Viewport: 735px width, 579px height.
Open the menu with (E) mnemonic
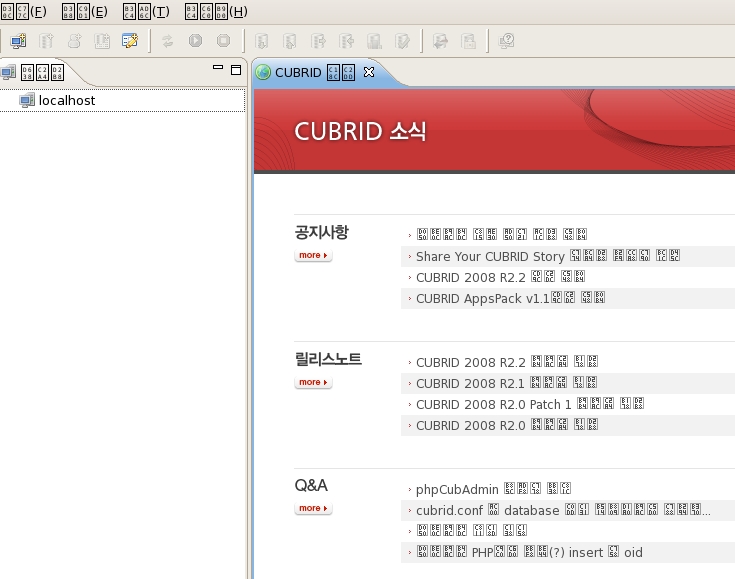84,12
